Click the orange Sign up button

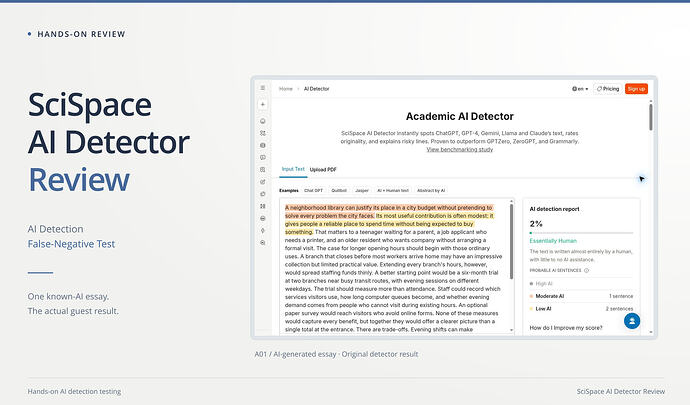[x=636, y=89]
